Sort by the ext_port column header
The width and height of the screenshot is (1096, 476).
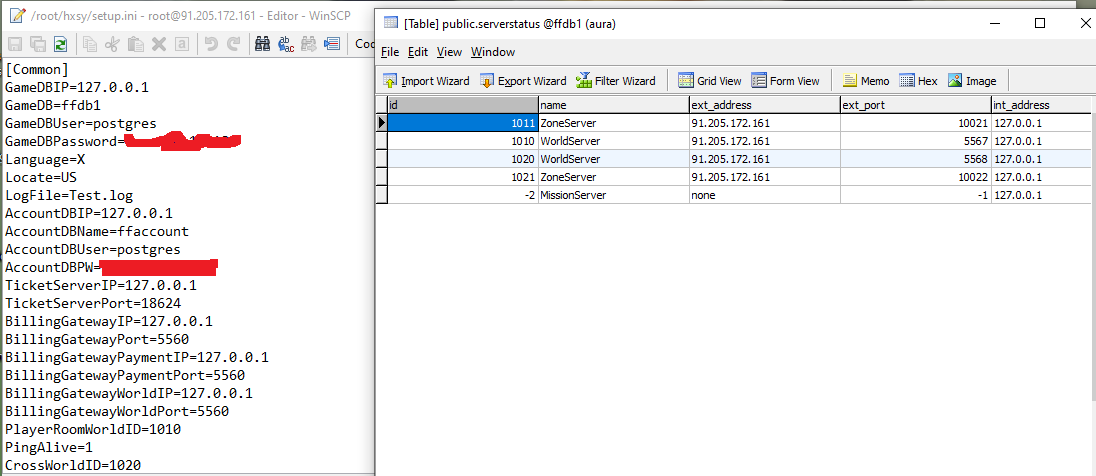[914, 105]
